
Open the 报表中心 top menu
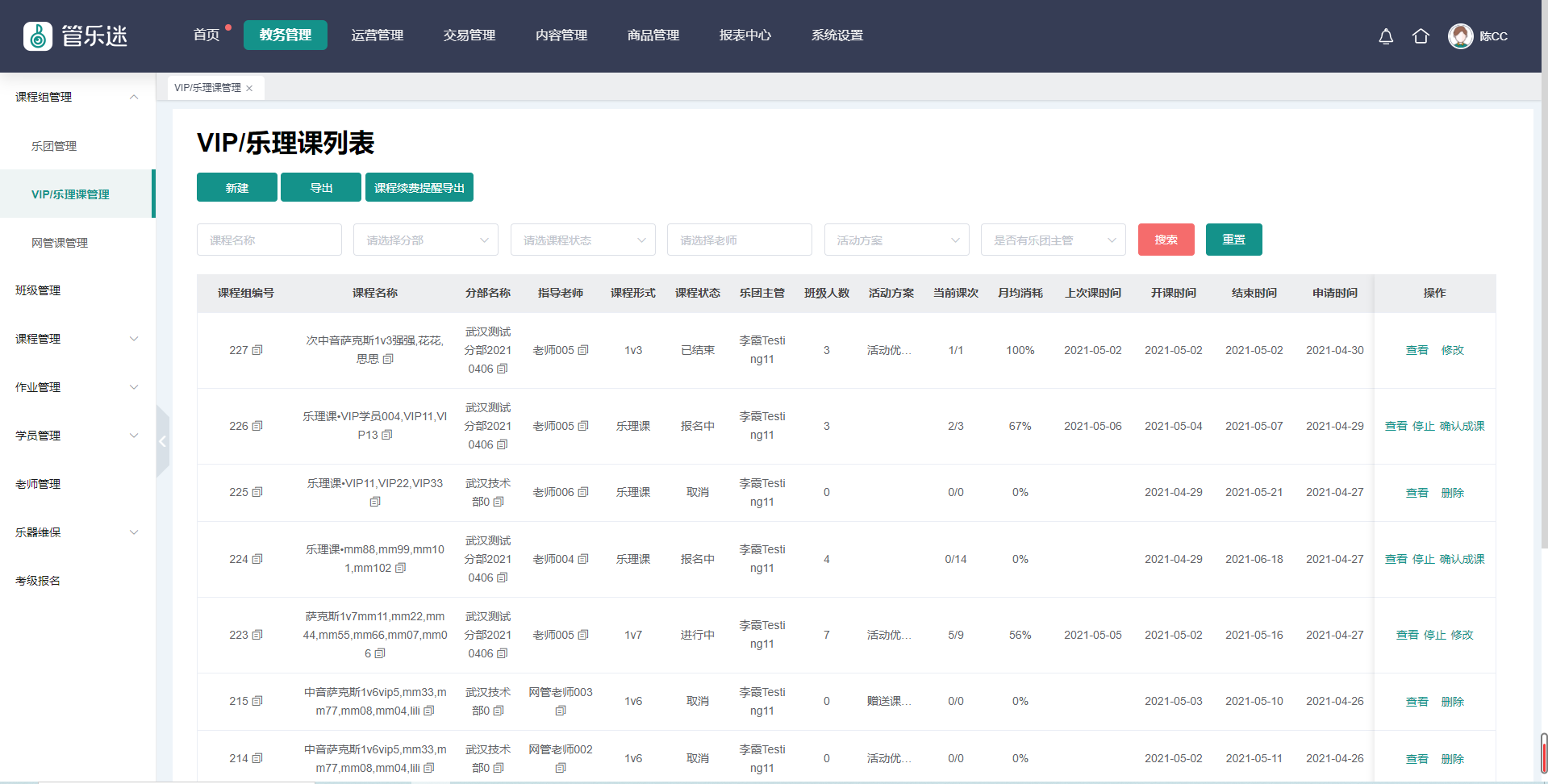pyautogui.click(x=745, y=35)
